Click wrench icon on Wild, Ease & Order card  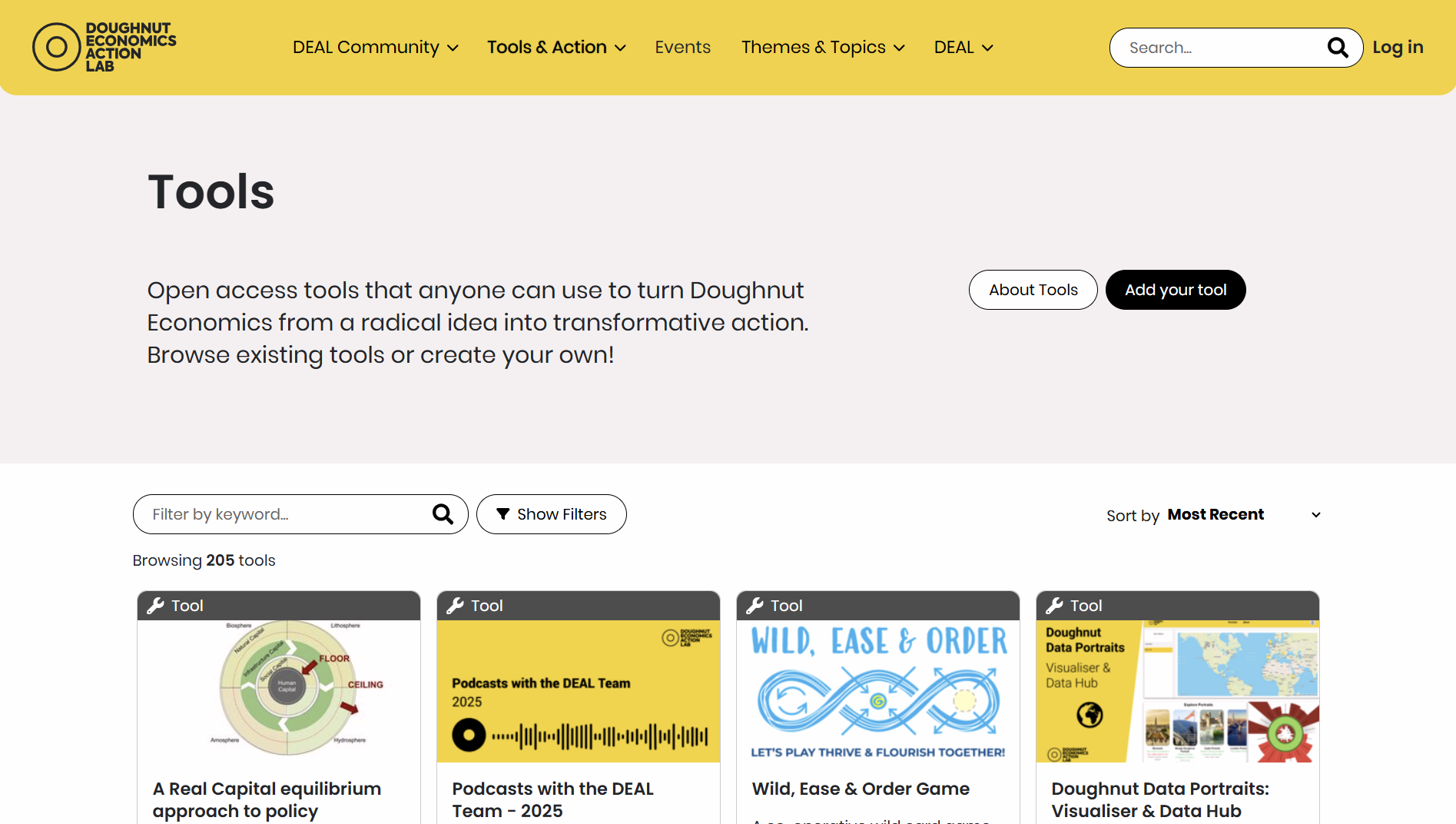[755, 606]
